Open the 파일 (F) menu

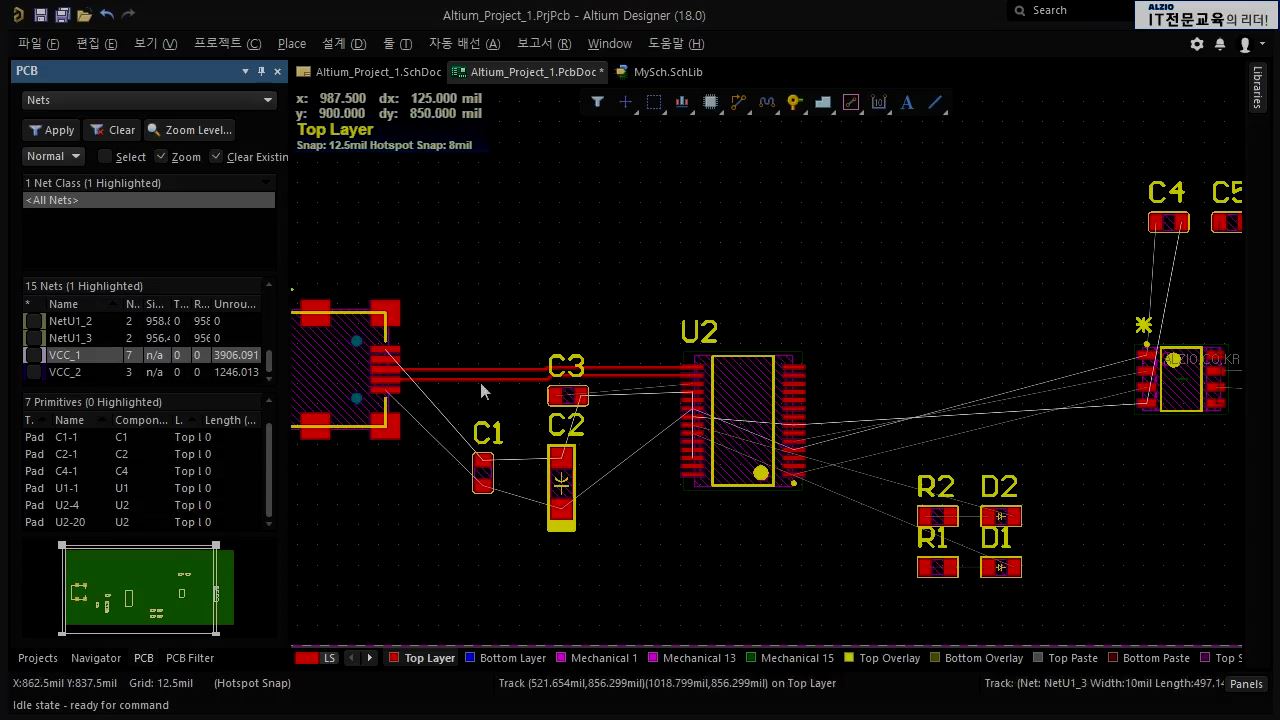pos(38,44)
